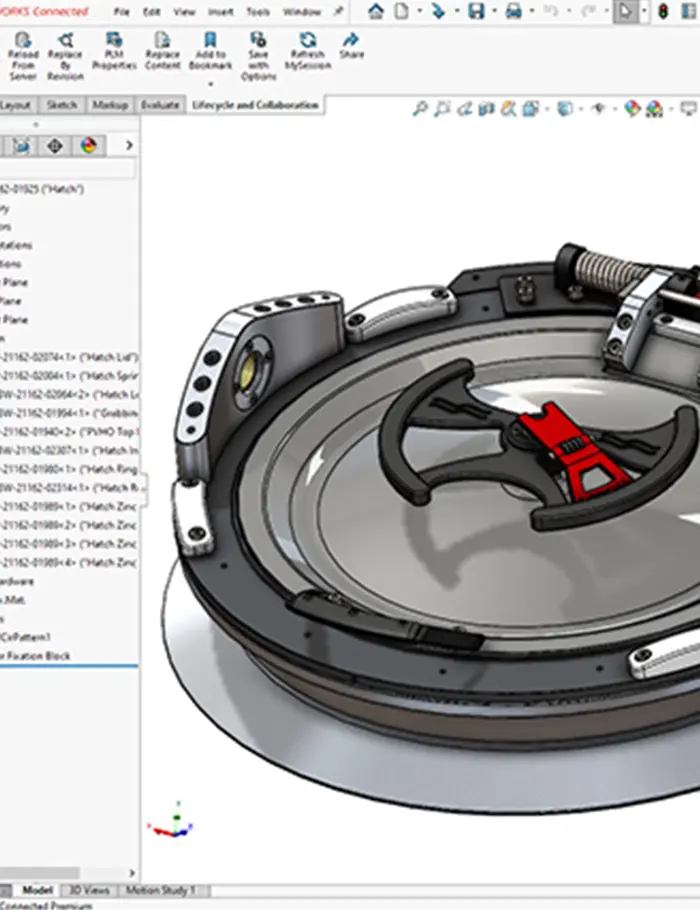Open the Motion Study 1 tab
This screenshot has width=700, height=910.
(x=160, y=890)
